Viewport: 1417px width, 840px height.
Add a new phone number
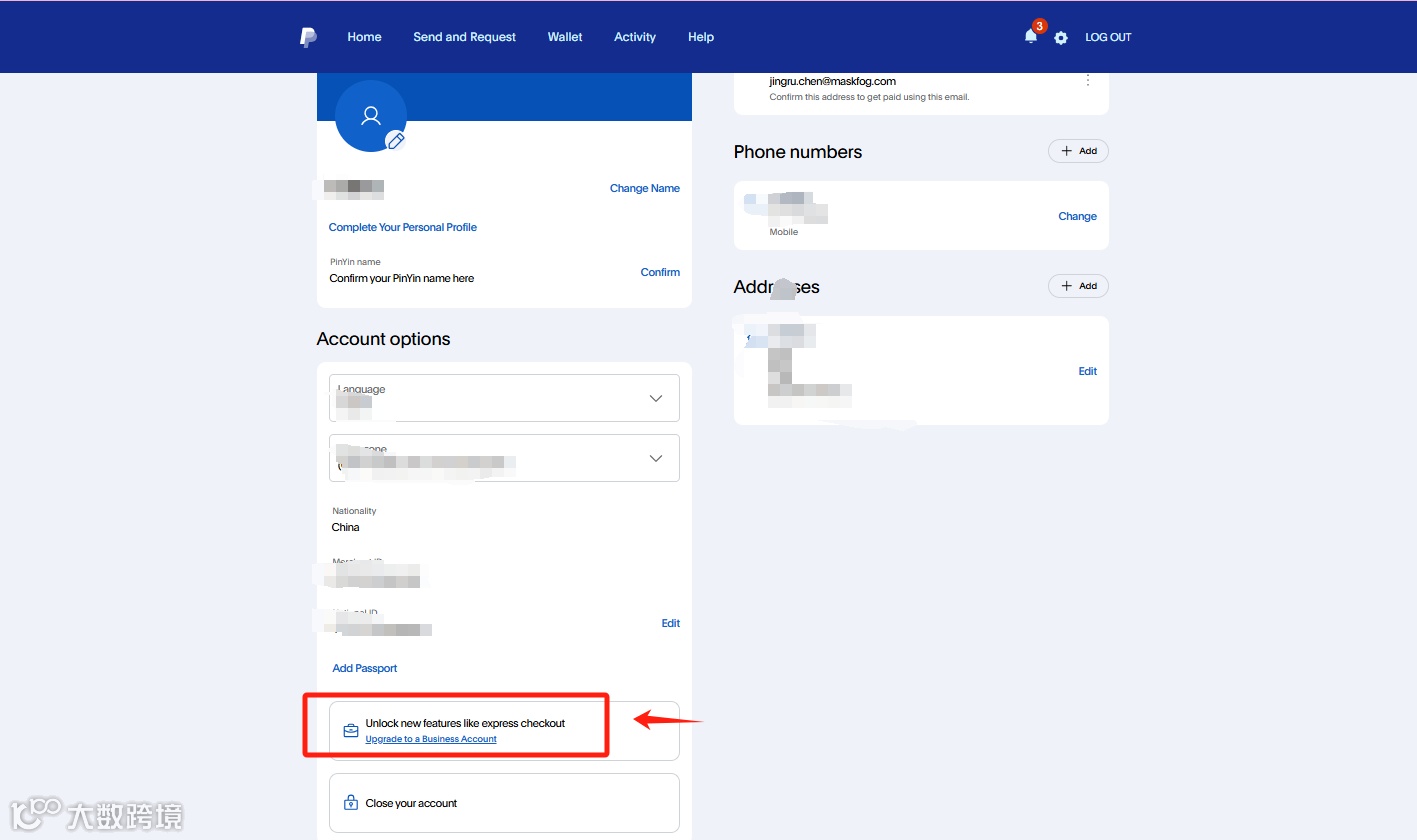click(1078, 151)
